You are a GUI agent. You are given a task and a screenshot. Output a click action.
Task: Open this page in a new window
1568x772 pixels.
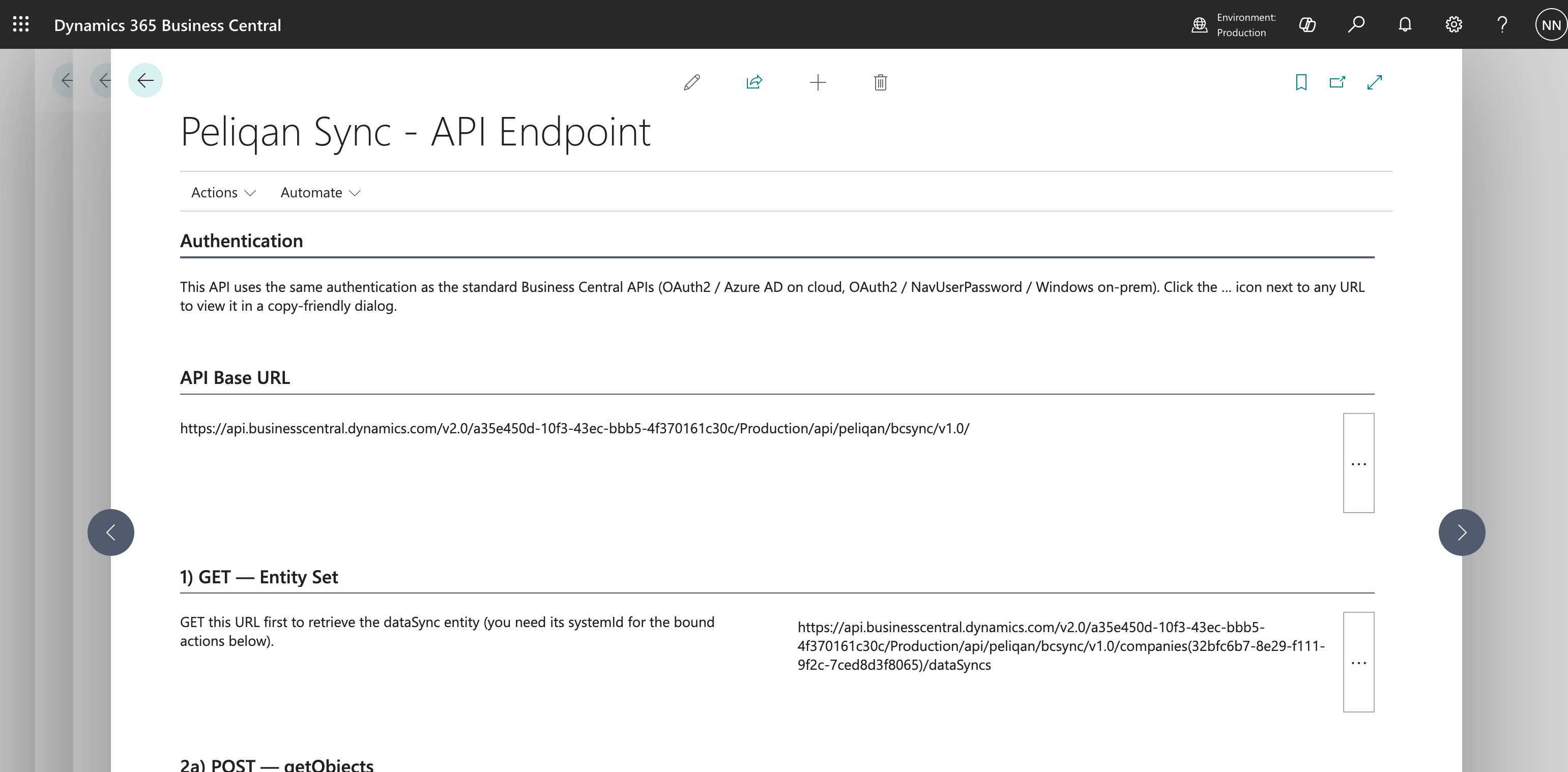[x=1338, y=82]
